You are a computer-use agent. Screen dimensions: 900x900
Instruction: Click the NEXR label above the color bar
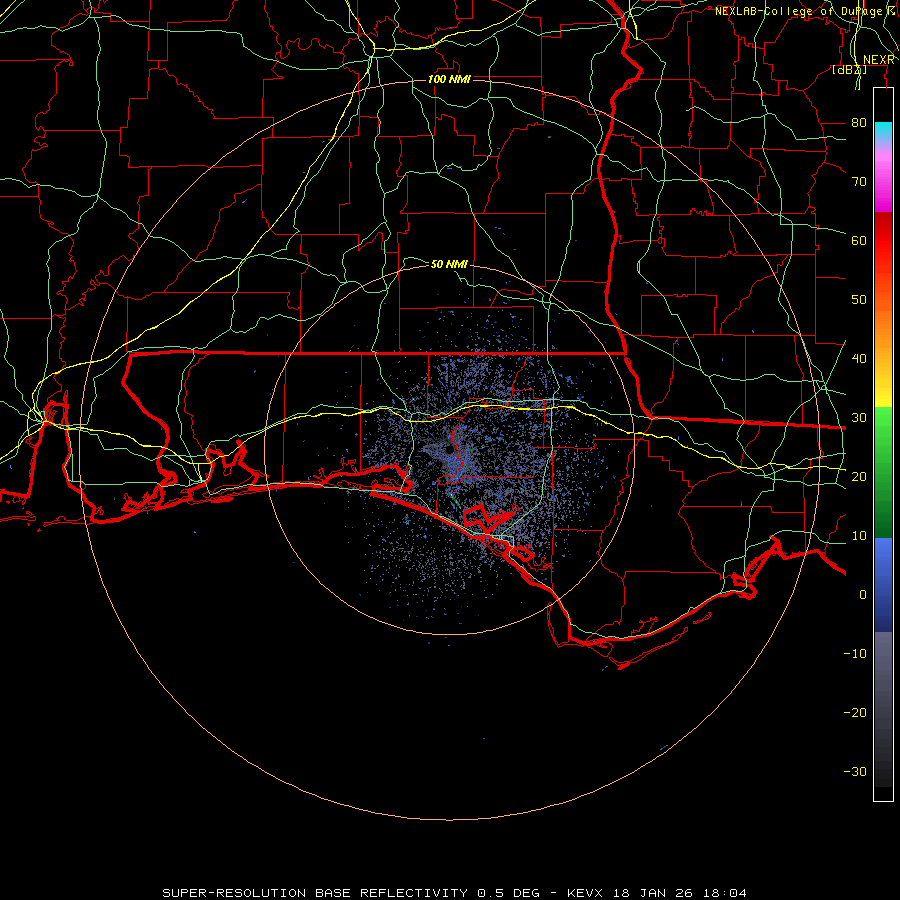879,60
